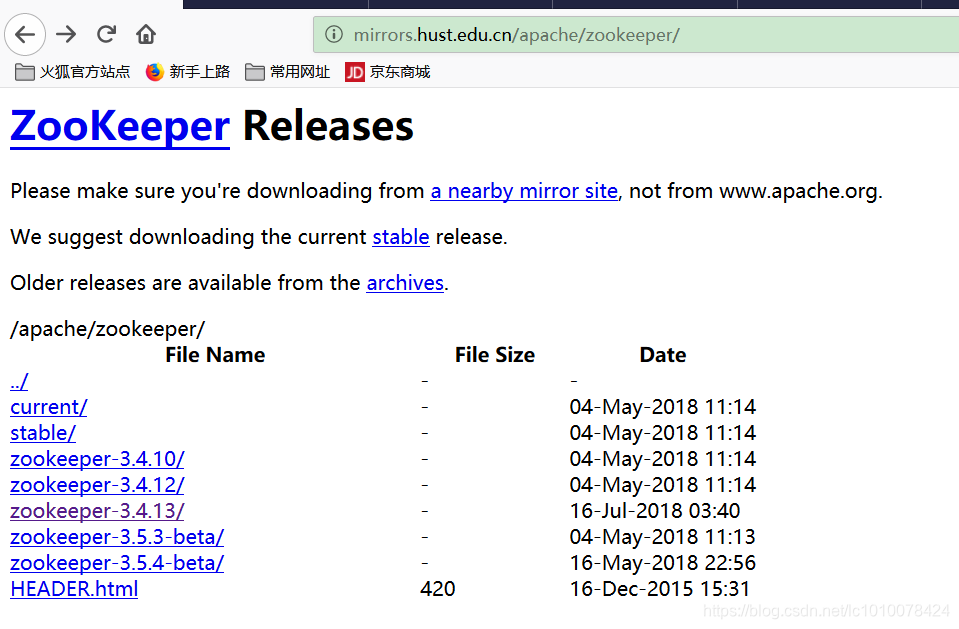The image size is (959, 629).
Task: Follow the 'a nearby mirror site' link
Action: [x=524, y=191]
